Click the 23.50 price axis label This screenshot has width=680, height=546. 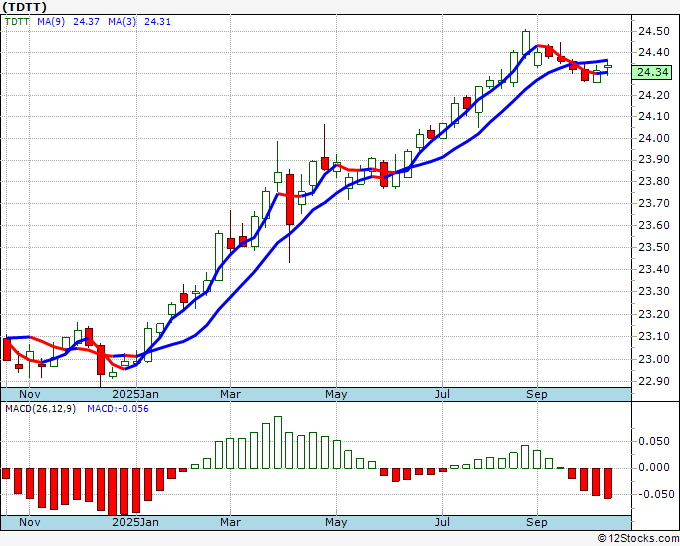coord(654,247)
